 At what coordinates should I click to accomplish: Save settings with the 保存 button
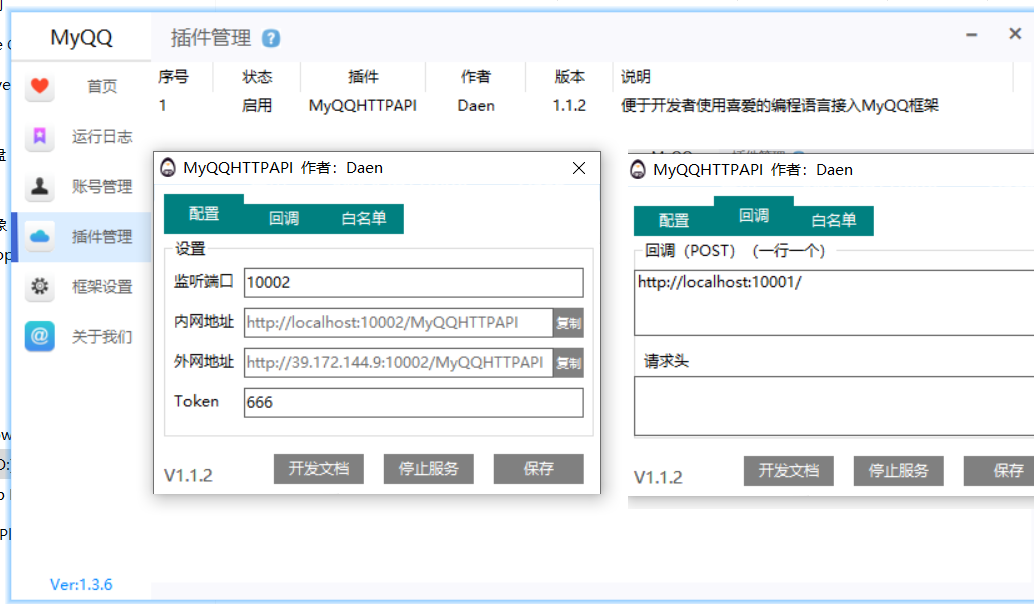point(538,470)
